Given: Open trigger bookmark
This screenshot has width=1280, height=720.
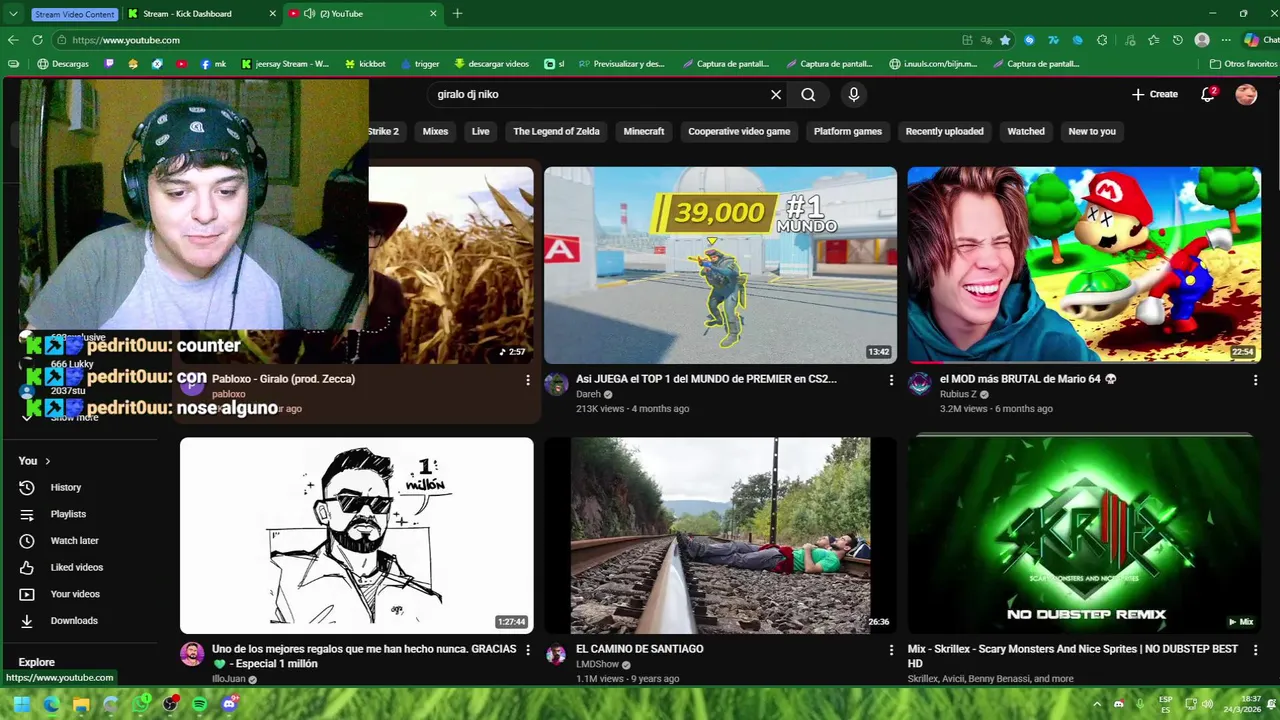Looking at the screenshot, I should pyautogui.click(x=419, y=64).
